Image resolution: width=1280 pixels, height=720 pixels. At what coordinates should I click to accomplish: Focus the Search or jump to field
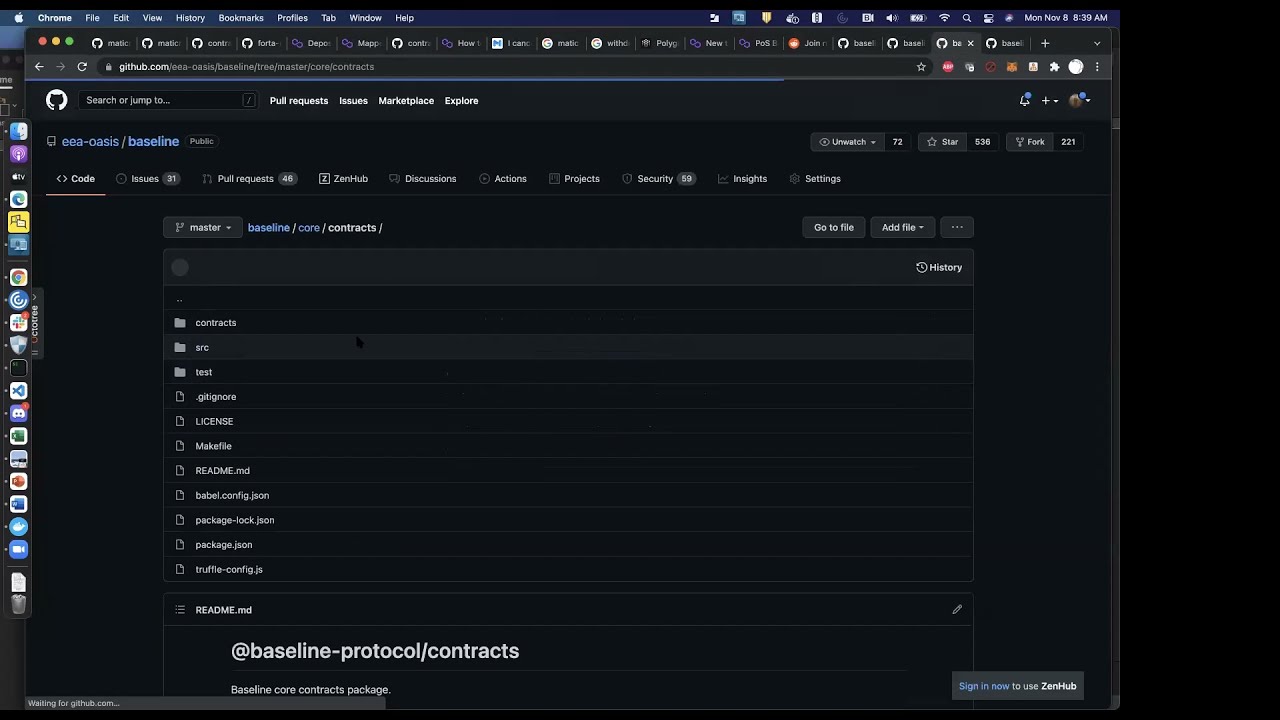point(168,100)
